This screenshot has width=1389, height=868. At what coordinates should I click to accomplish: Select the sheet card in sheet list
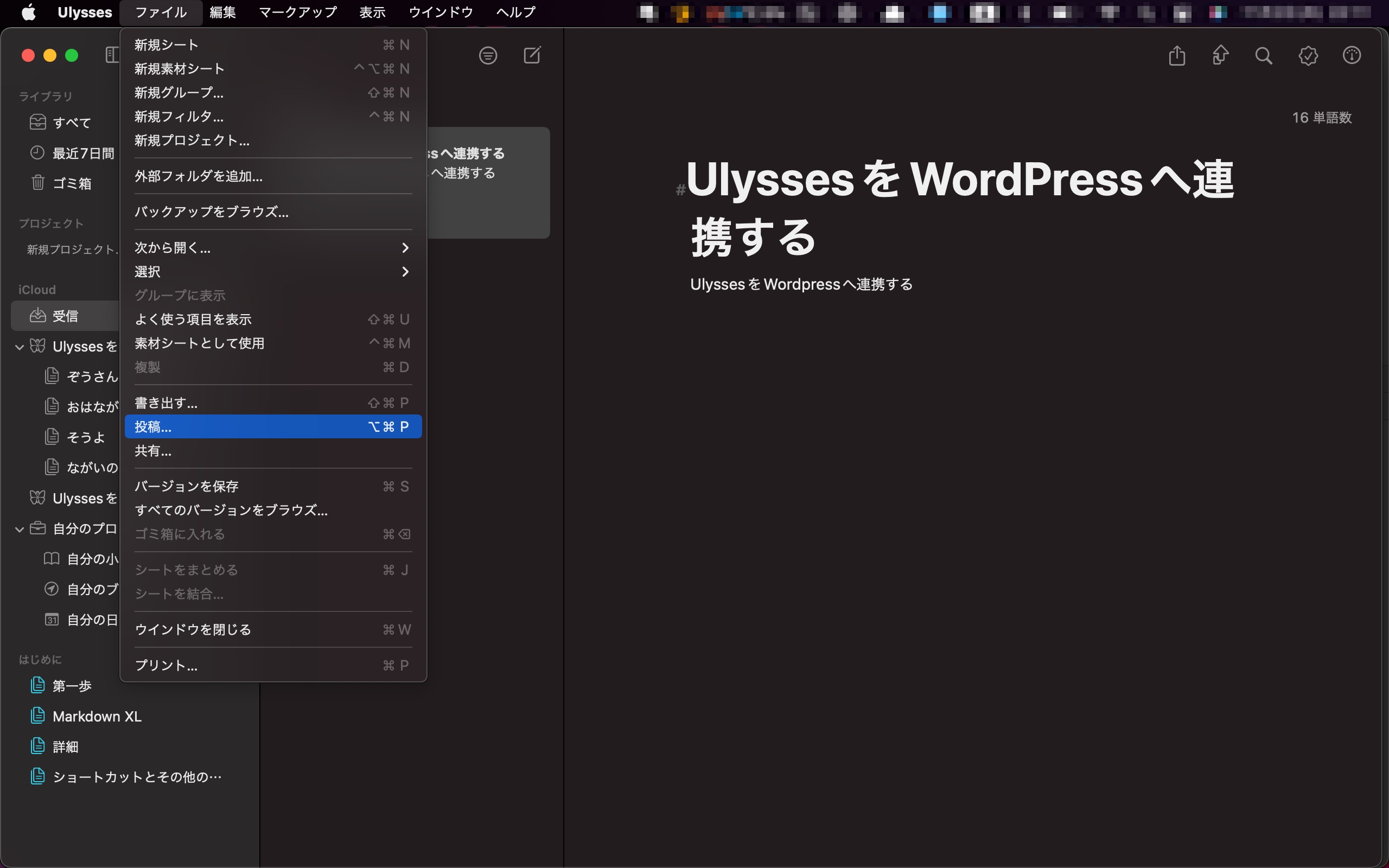(488, 183)
